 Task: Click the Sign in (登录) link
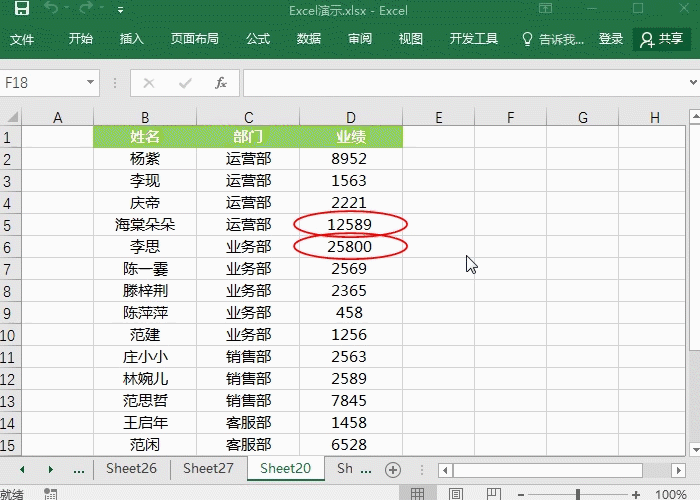611,39
